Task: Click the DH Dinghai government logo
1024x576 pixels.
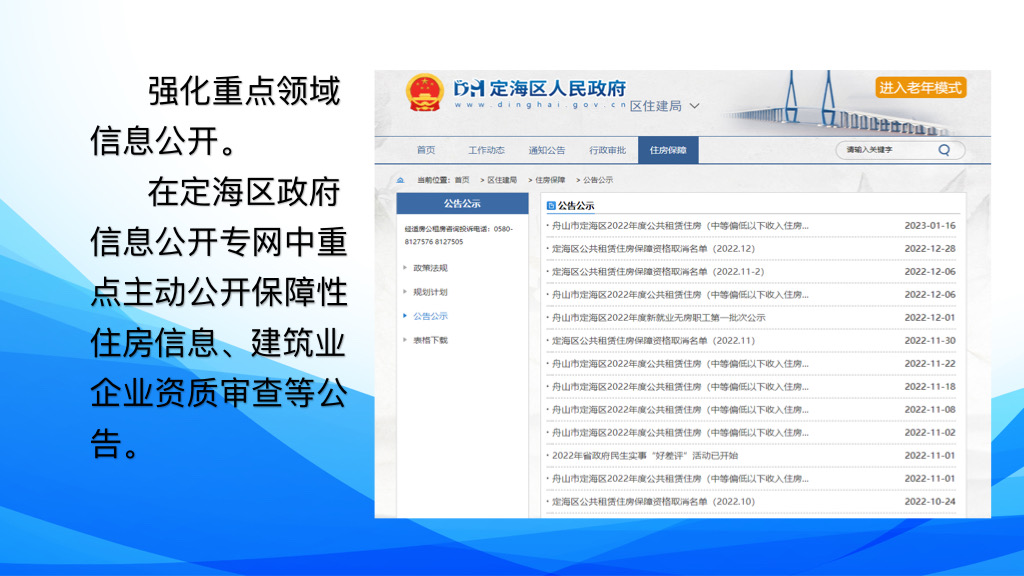Action: 468,88
